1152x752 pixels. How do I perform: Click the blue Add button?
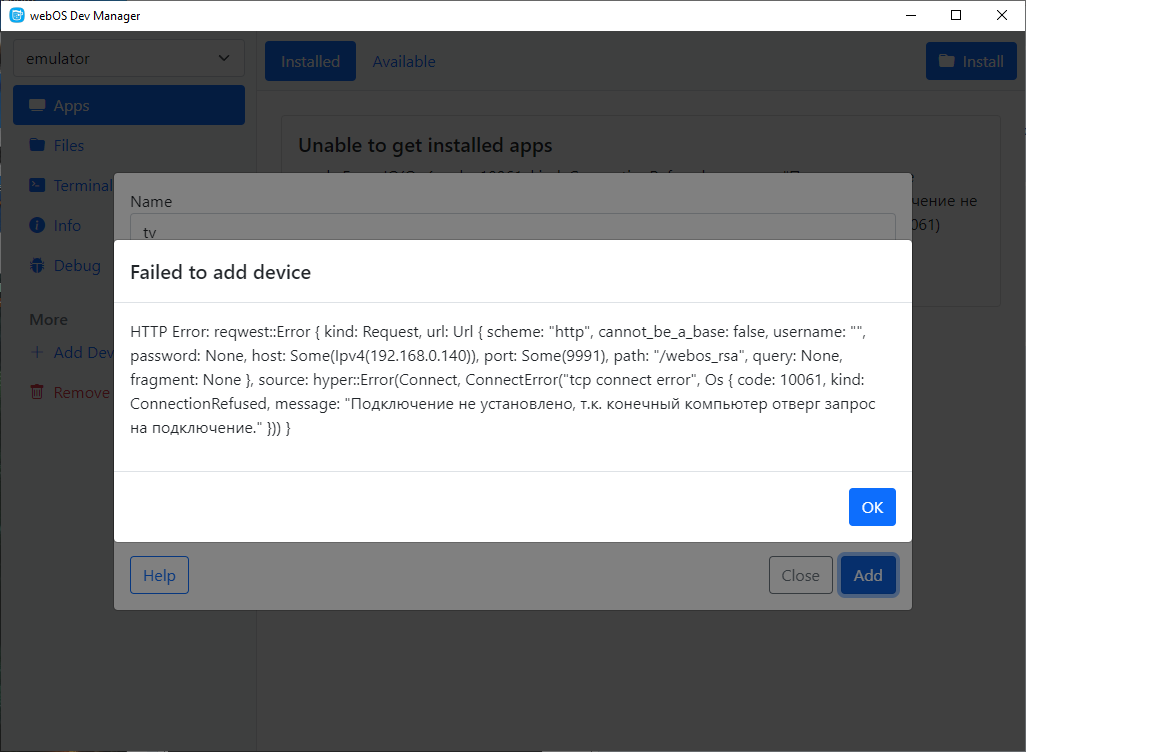(x=867, y=575)
